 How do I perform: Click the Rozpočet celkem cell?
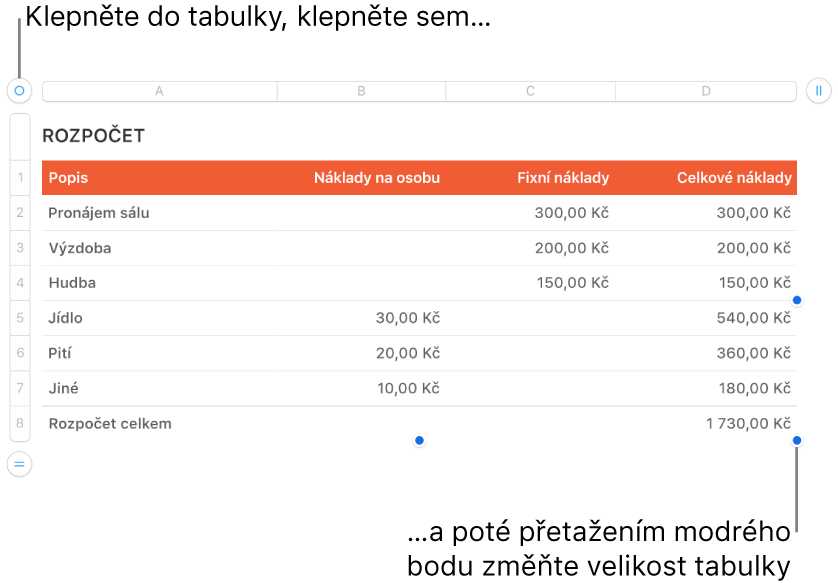coord(110,423)
